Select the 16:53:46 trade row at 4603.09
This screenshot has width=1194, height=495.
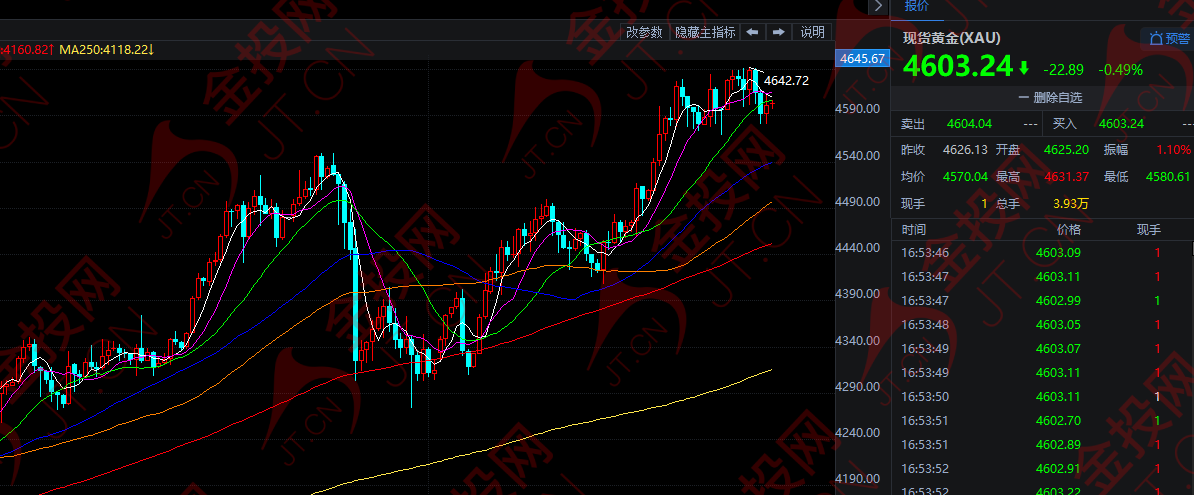tap(1042, 253)
